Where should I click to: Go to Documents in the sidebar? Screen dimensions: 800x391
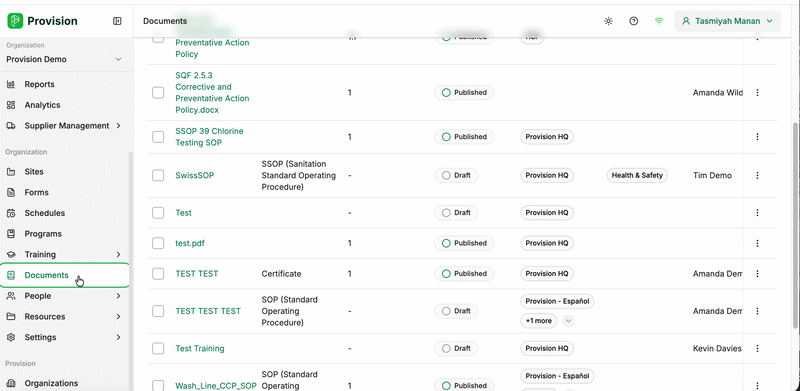[65, 275]
